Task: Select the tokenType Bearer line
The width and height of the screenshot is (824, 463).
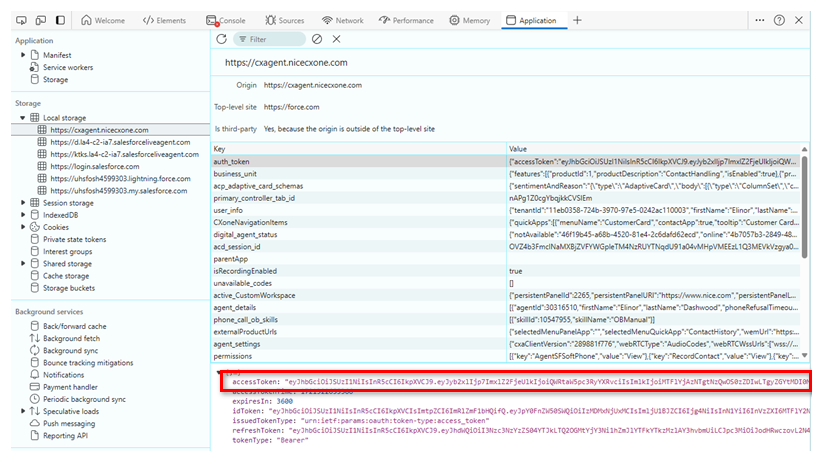Action: [x=270, y=440]
